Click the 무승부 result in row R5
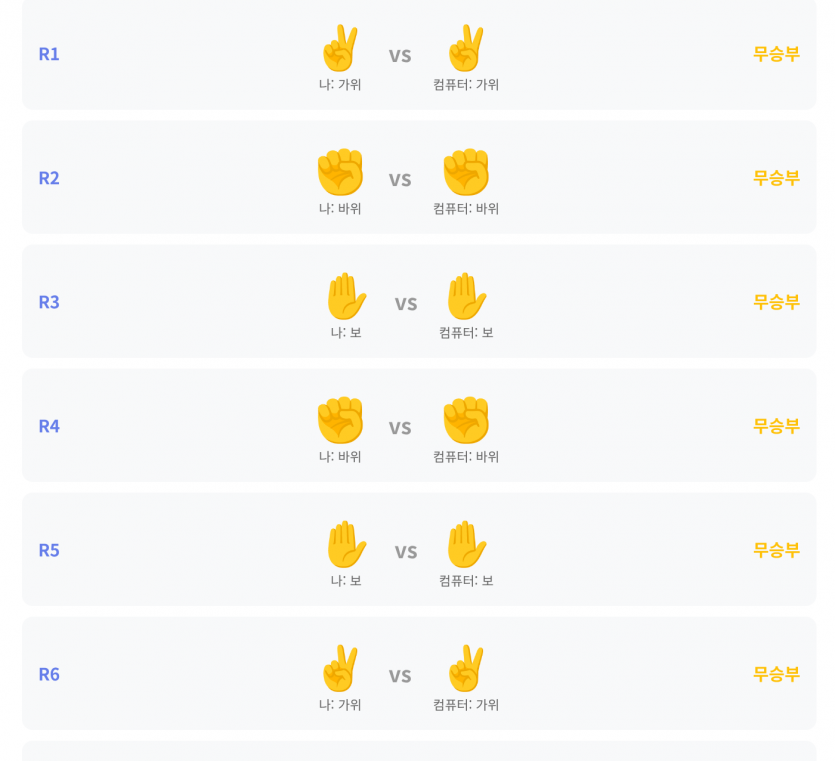Viewport: 835px width, 761px height. pyautogui.click(x=776, y=550)
